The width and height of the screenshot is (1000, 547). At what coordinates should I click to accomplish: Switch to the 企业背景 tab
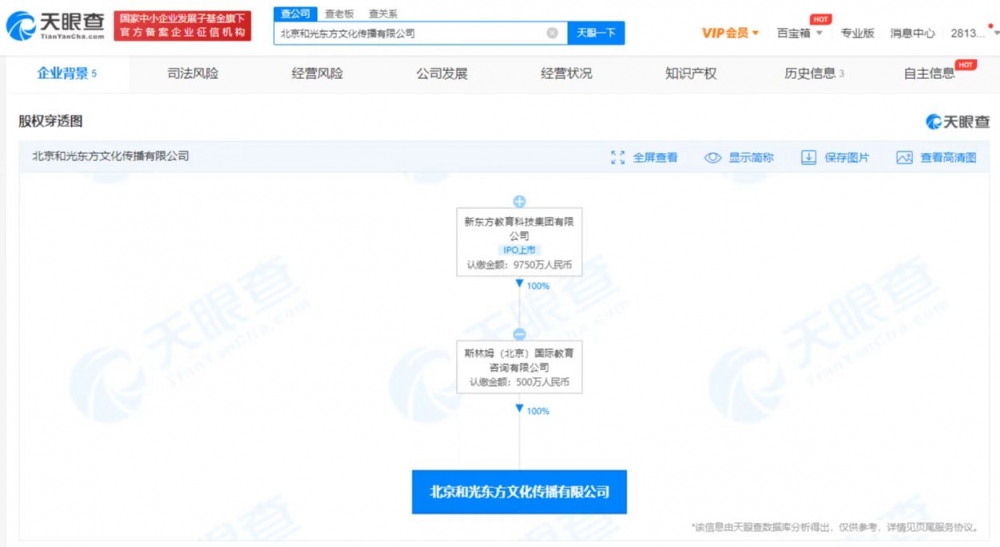point(67,73)
